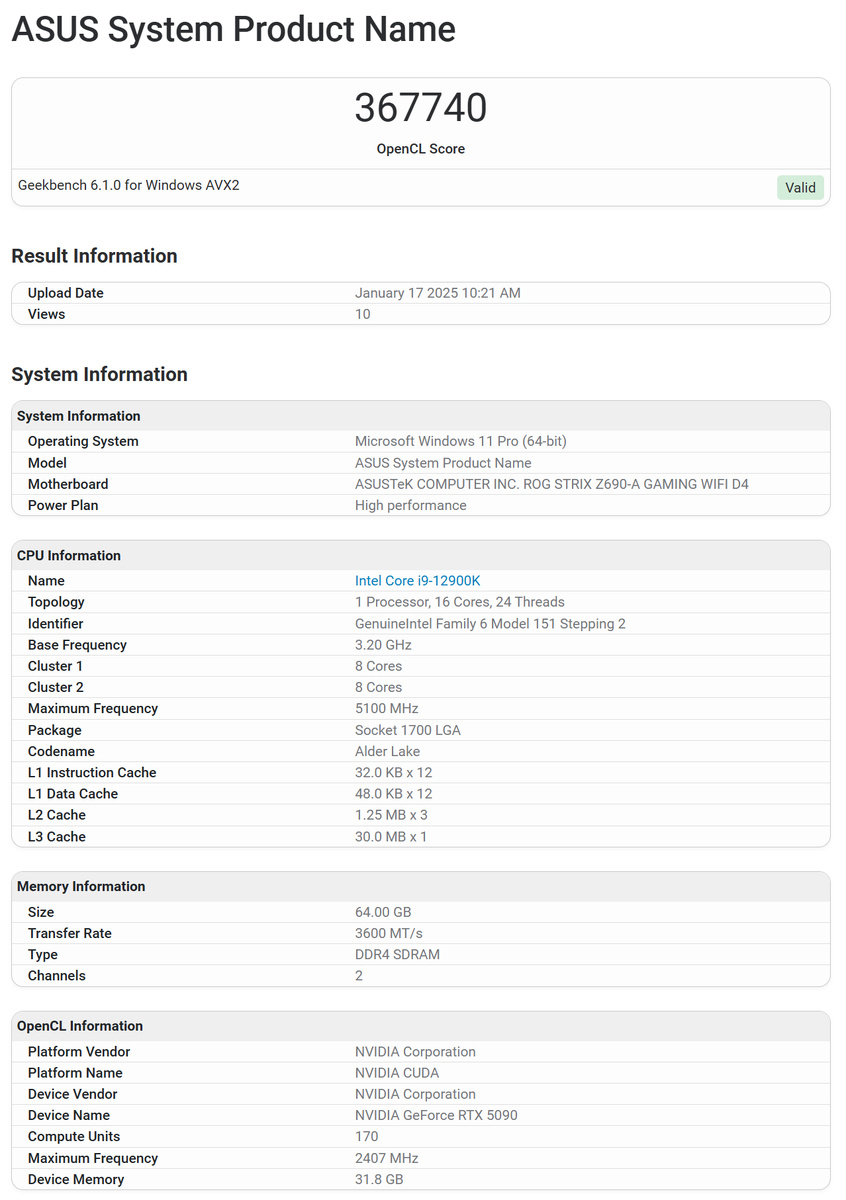Click the Result Information heading
This screenshot has height=1200, width=846.
pyautogui.click(x=94, y=256)
